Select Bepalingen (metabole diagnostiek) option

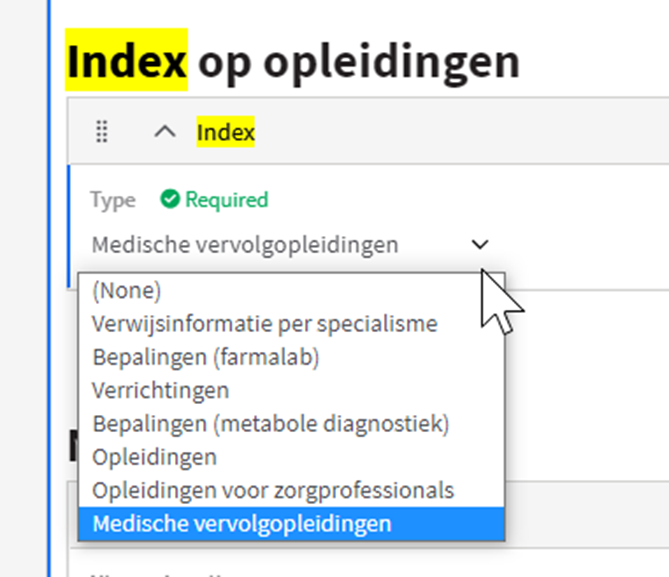point(270,423)
